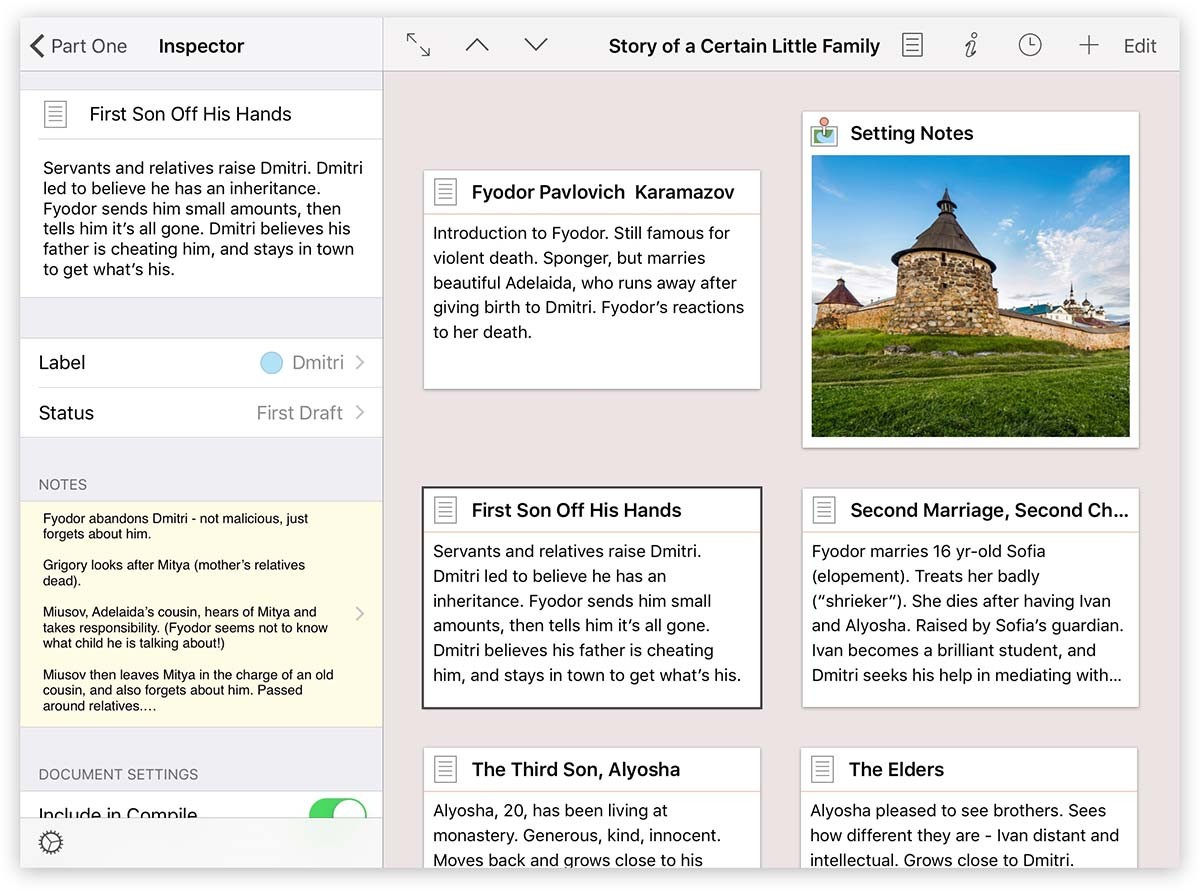Edit the First Son Off His Hands title field
1200x891 pixels.
tap(190, 114)
